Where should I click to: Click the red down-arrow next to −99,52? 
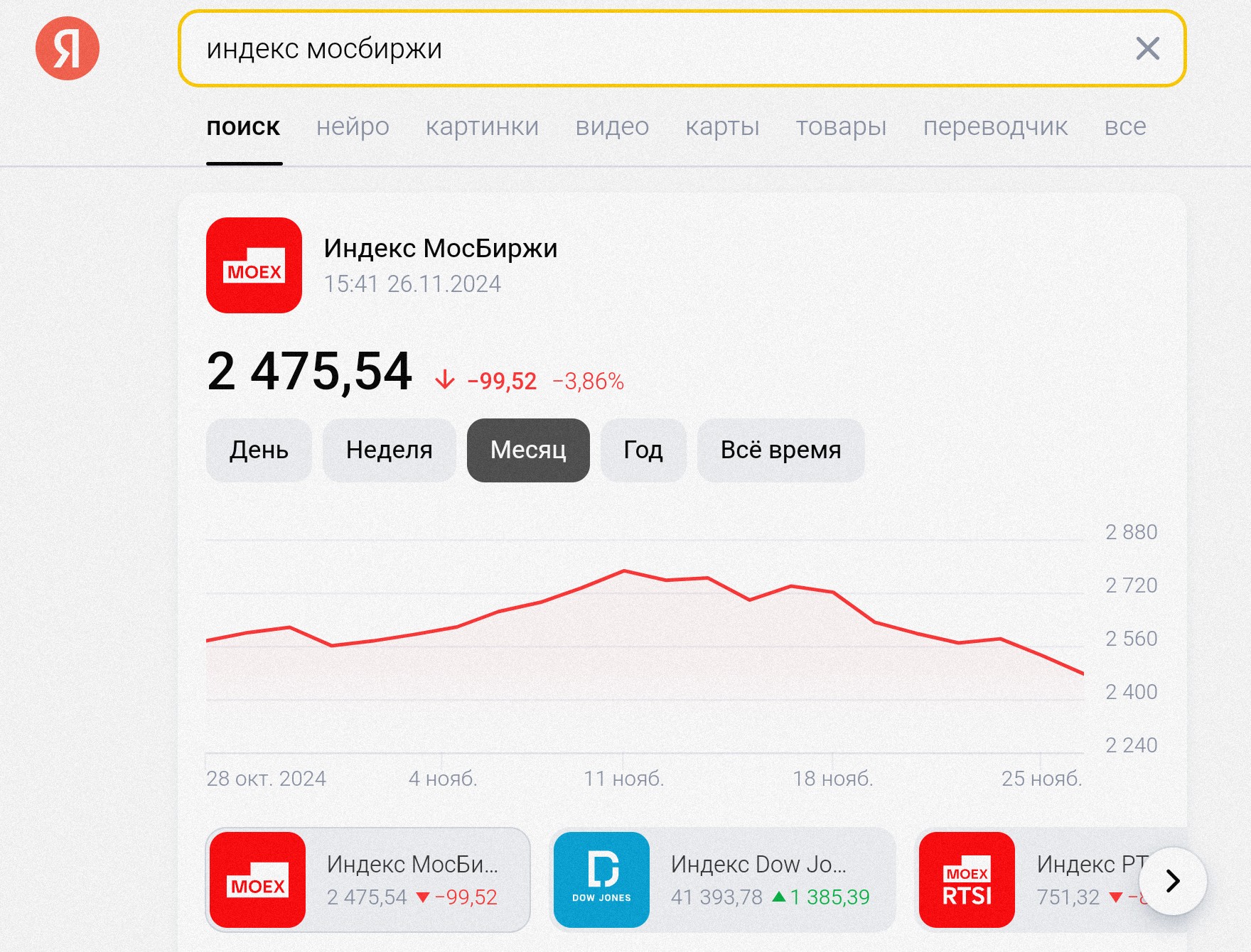(445, 380)
